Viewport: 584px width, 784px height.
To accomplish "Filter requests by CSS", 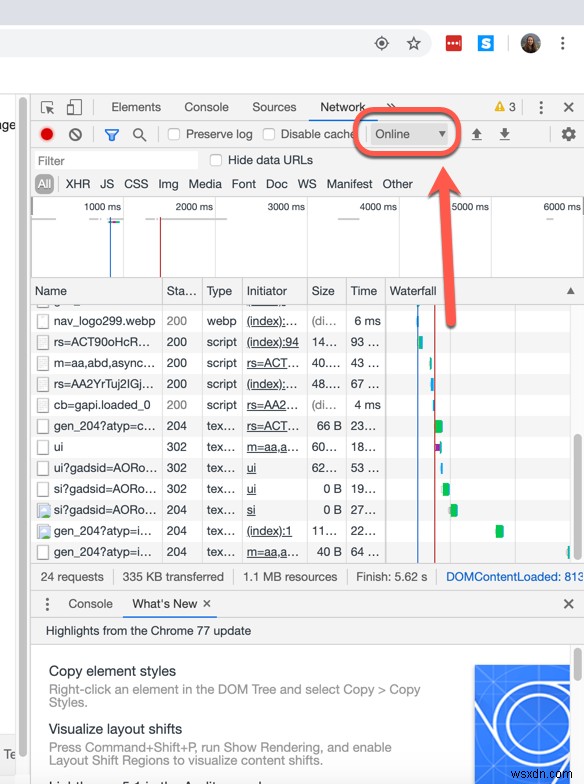I will 136,184.
